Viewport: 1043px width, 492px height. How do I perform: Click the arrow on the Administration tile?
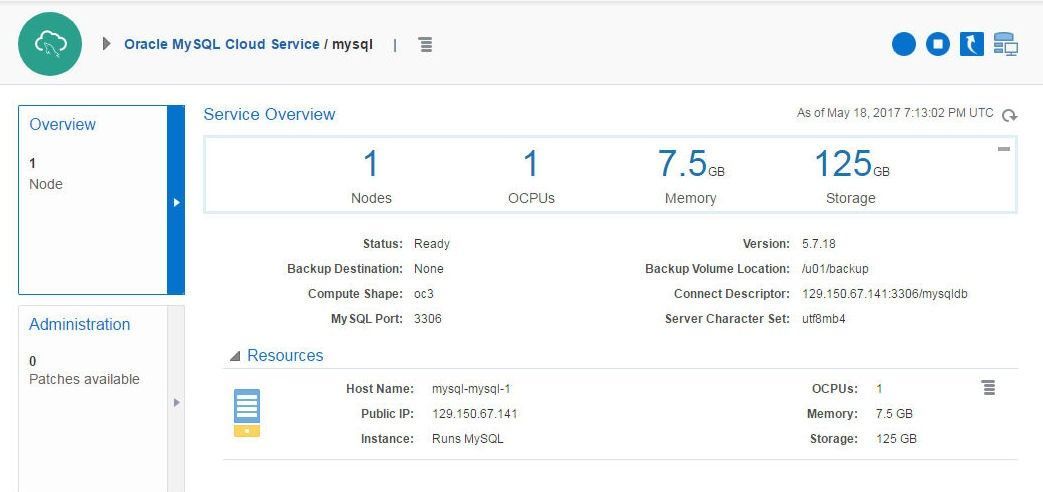176,402
